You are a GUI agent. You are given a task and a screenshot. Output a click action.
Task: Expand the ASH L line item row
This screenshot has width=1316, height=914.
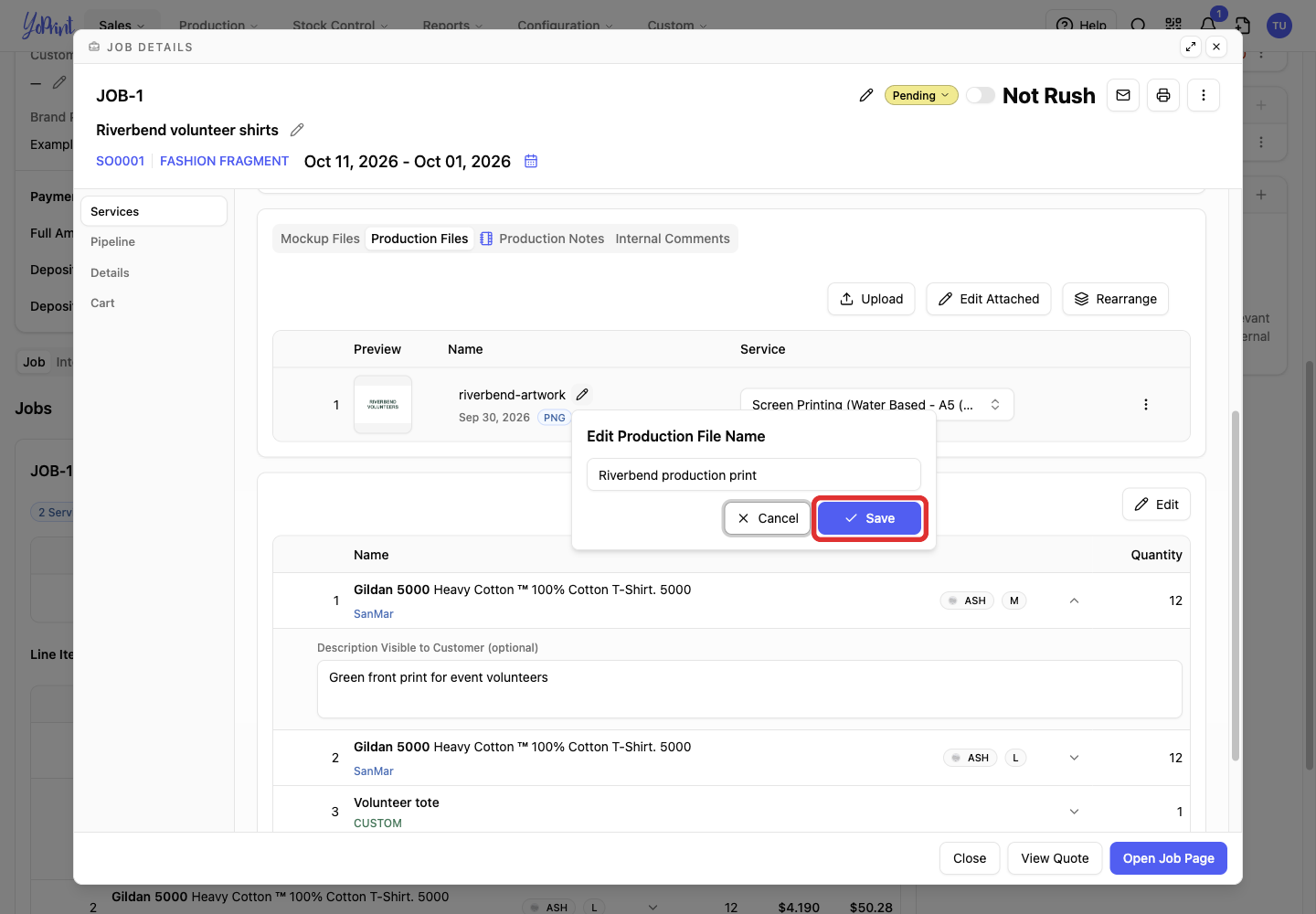[x=1075, y=758]
